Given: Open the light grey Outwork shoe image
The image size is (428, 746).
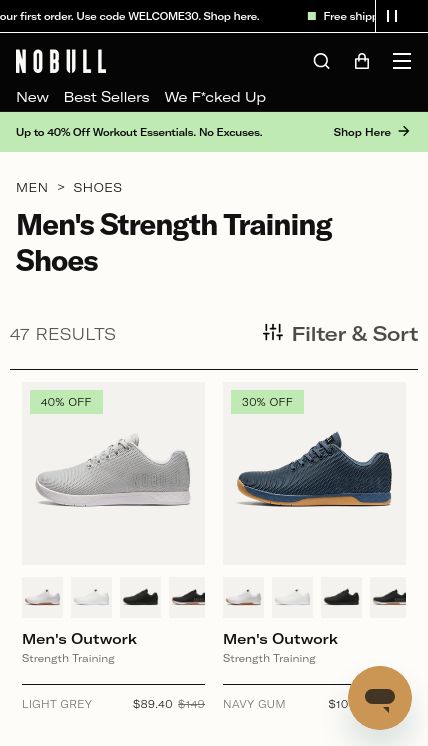Looking at the screenshot, I should pyautogui.click(x=113, y=473).
